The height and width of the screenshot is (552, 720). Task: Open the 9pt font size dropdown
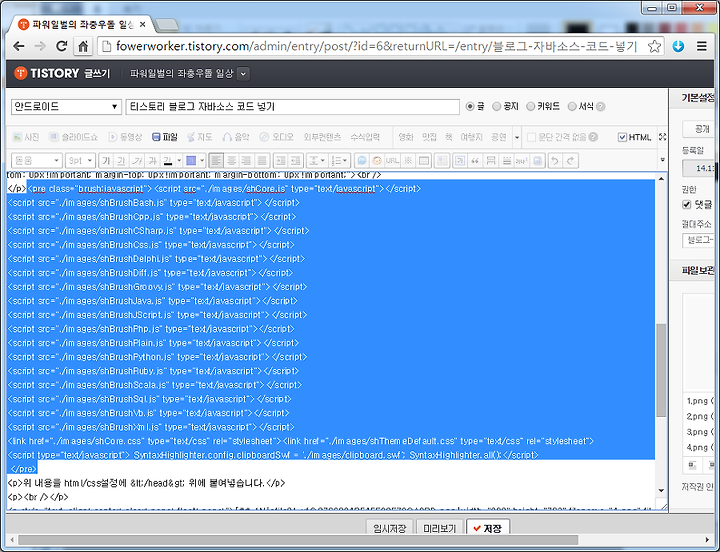pos(80,161)
